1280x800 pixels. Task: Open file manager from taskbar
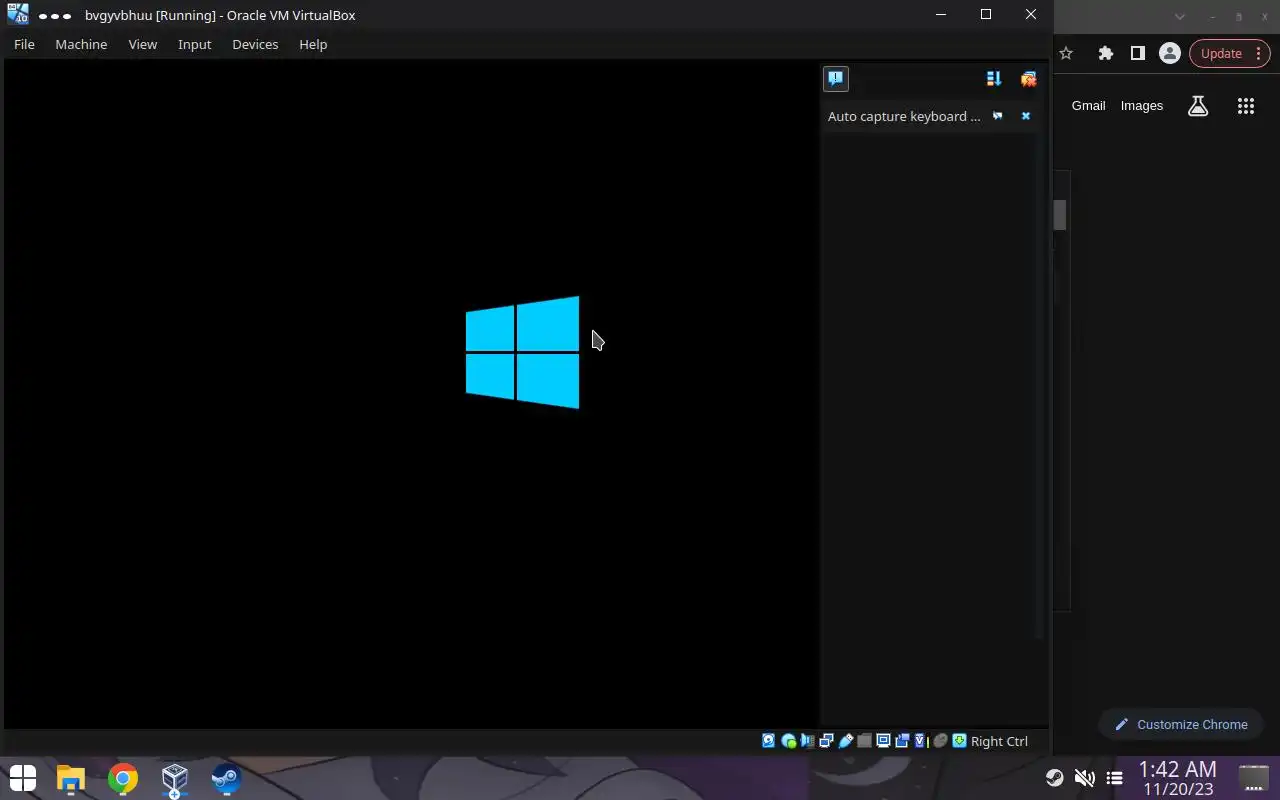pos(71,778)
